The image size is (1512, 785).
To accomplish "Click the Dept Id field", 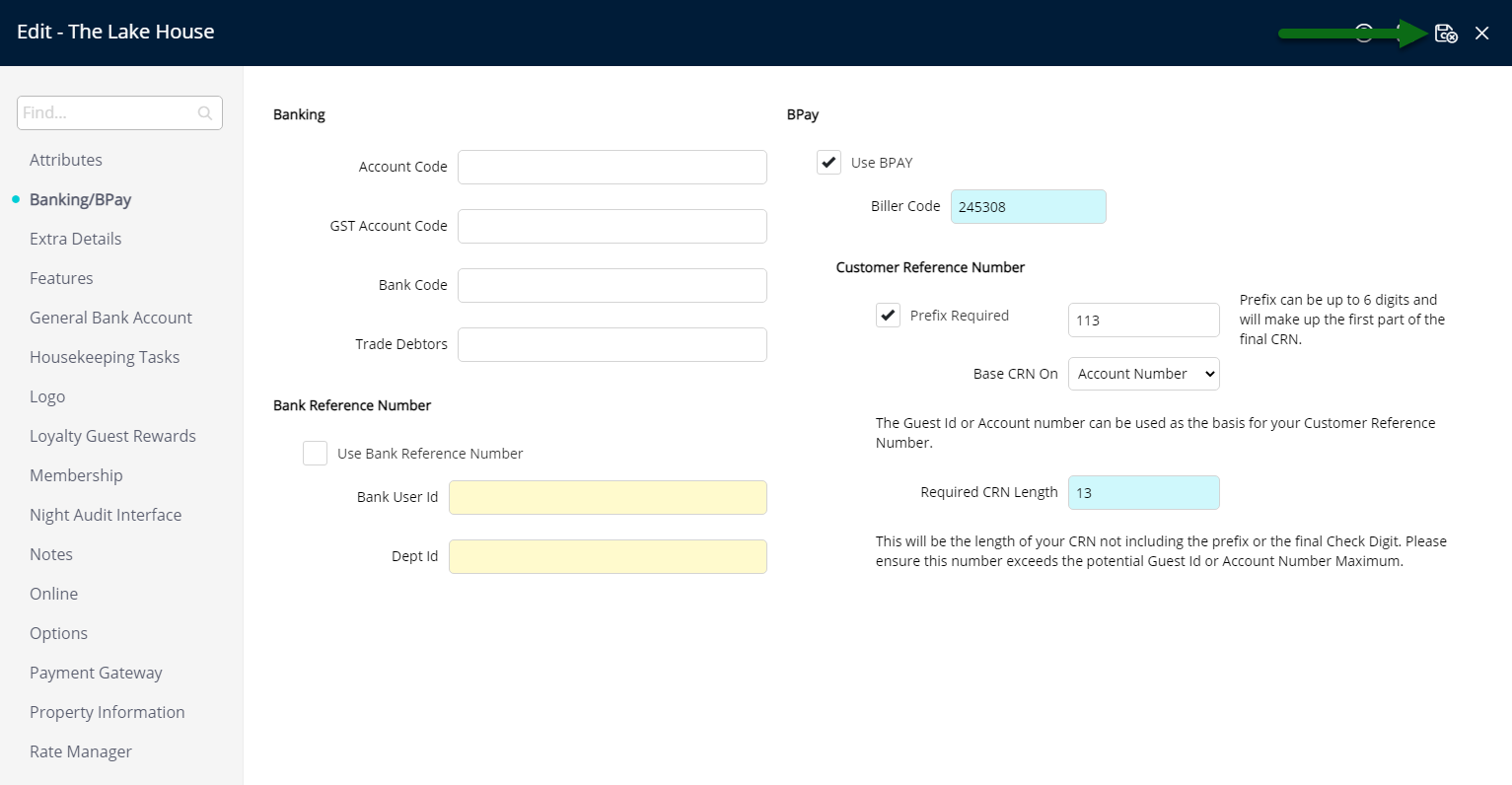I will (x=608, y=556).
